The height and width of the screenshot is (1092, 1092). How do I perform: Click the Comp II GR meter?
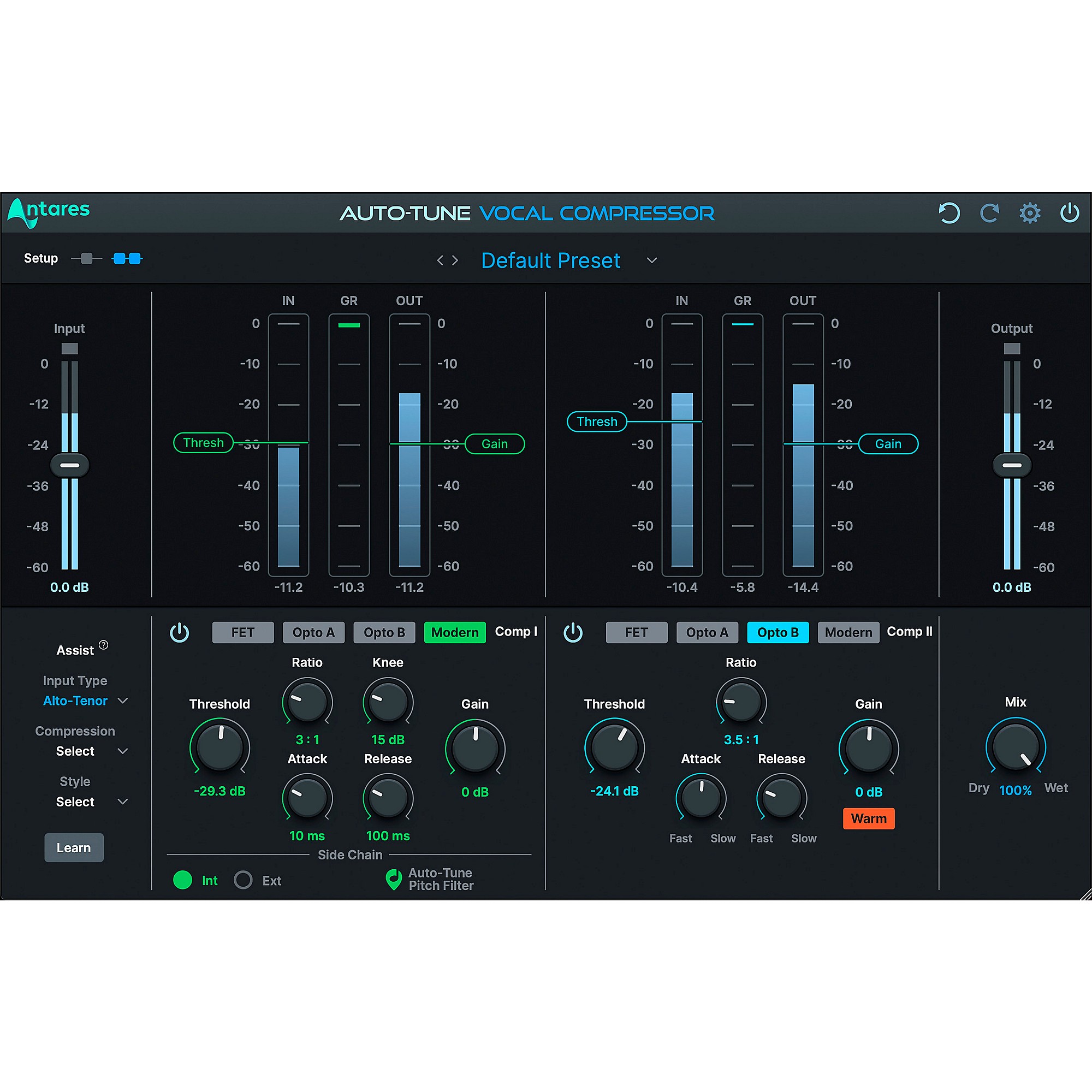click(x=743, y=446)
